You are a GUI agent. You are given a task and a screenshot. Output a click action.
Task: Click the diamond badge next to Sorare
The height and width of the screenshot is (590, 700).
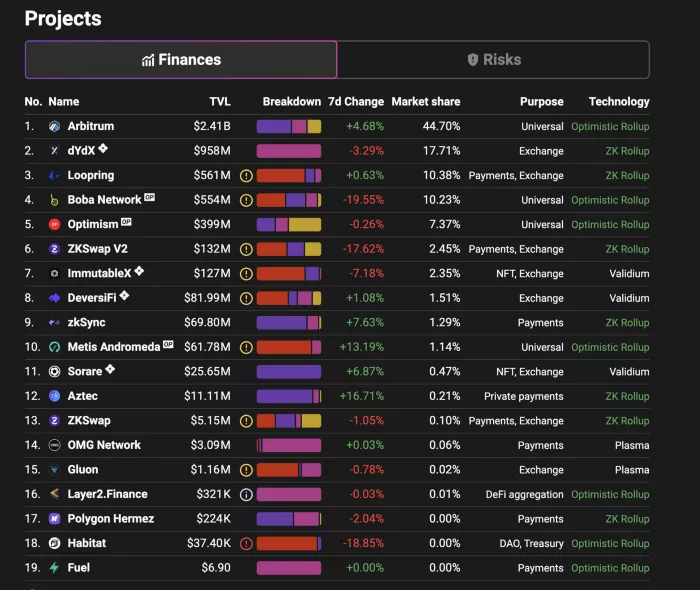pyautogui.click(x=110, y=369)
